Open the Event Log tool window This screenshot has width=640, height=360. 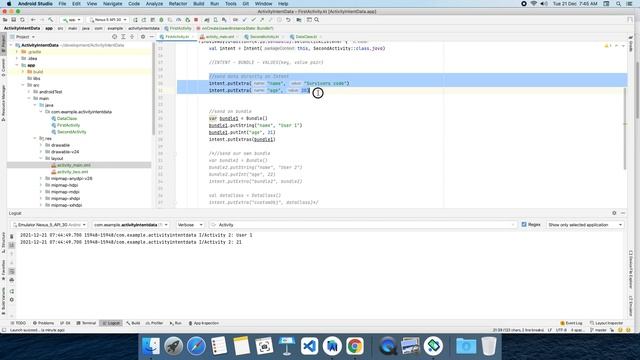(571, 323)
